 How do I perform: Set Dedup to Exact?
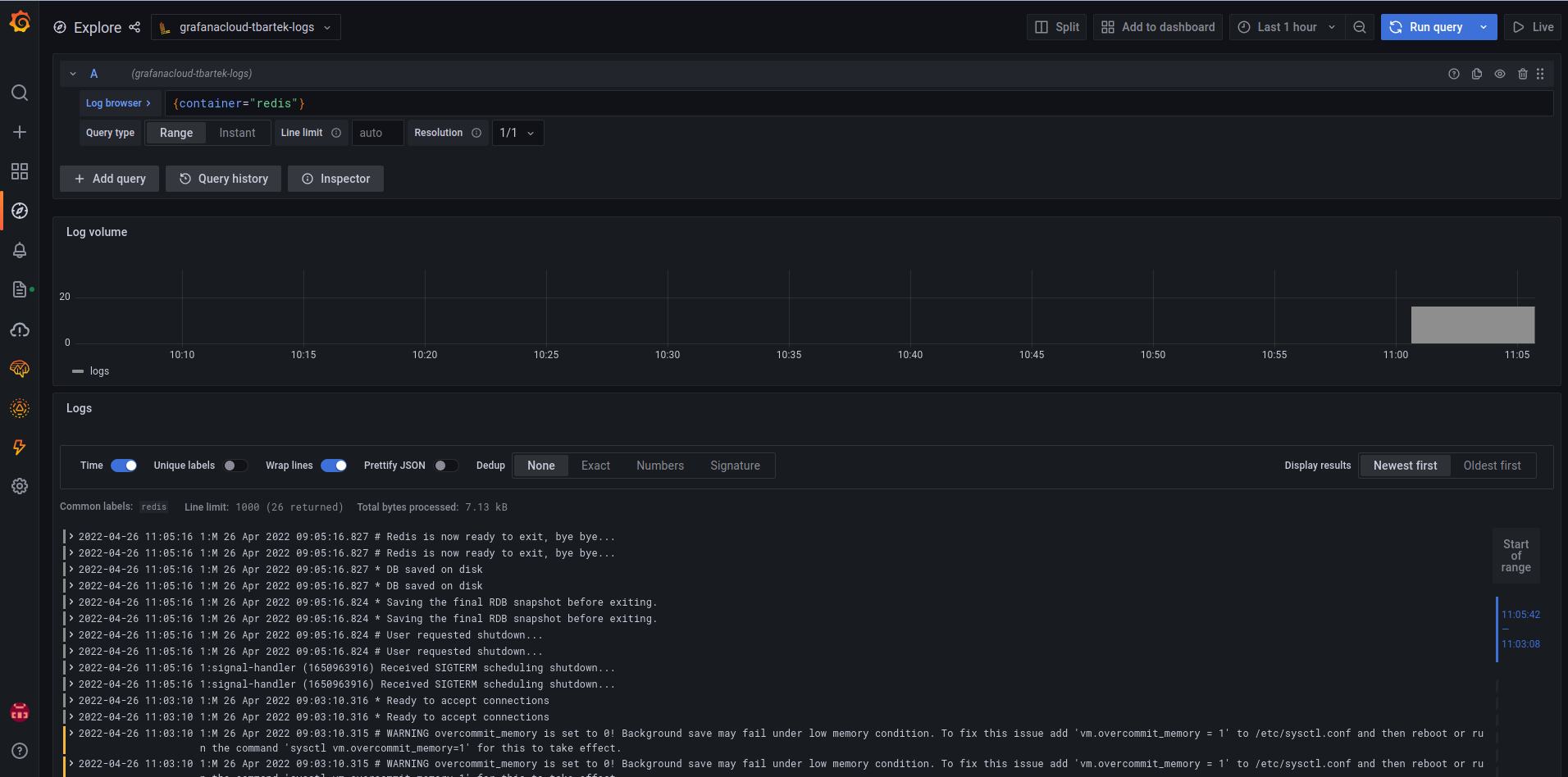click(x=595, y=466)
